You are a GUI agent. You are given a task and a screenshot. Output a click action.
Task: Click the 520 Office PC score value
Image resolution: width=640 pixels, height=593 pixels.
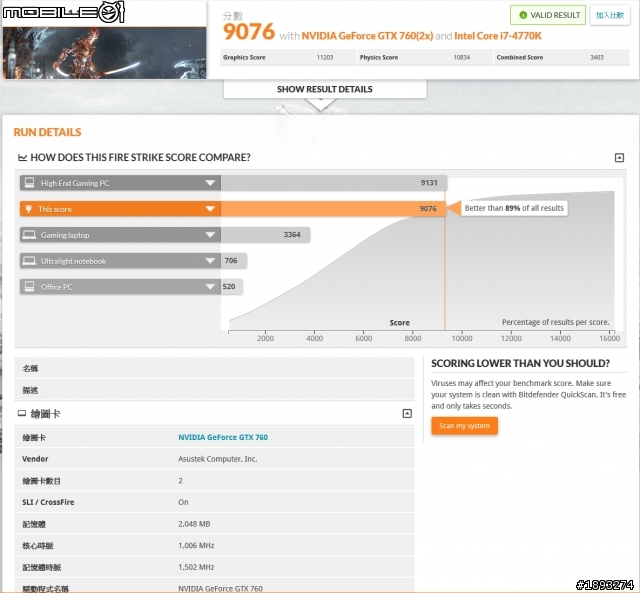pyautogui.click(x=229, y=287)
